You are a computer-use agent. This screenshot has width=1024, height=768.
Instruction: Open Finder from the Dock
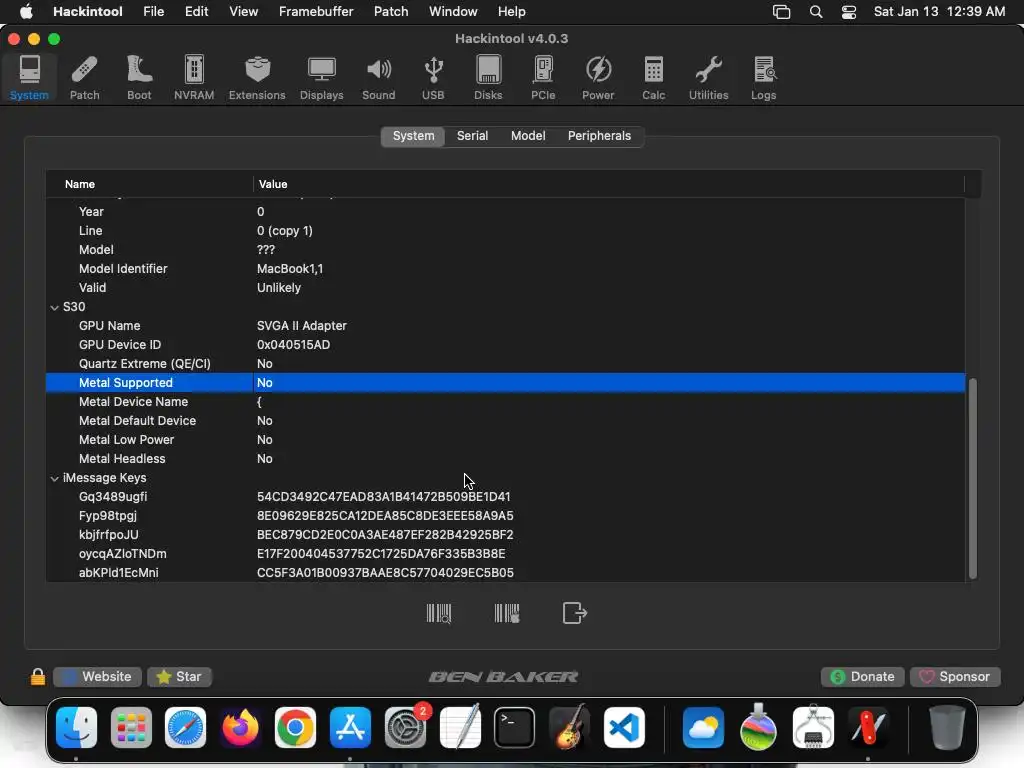[x=76, y=728]
